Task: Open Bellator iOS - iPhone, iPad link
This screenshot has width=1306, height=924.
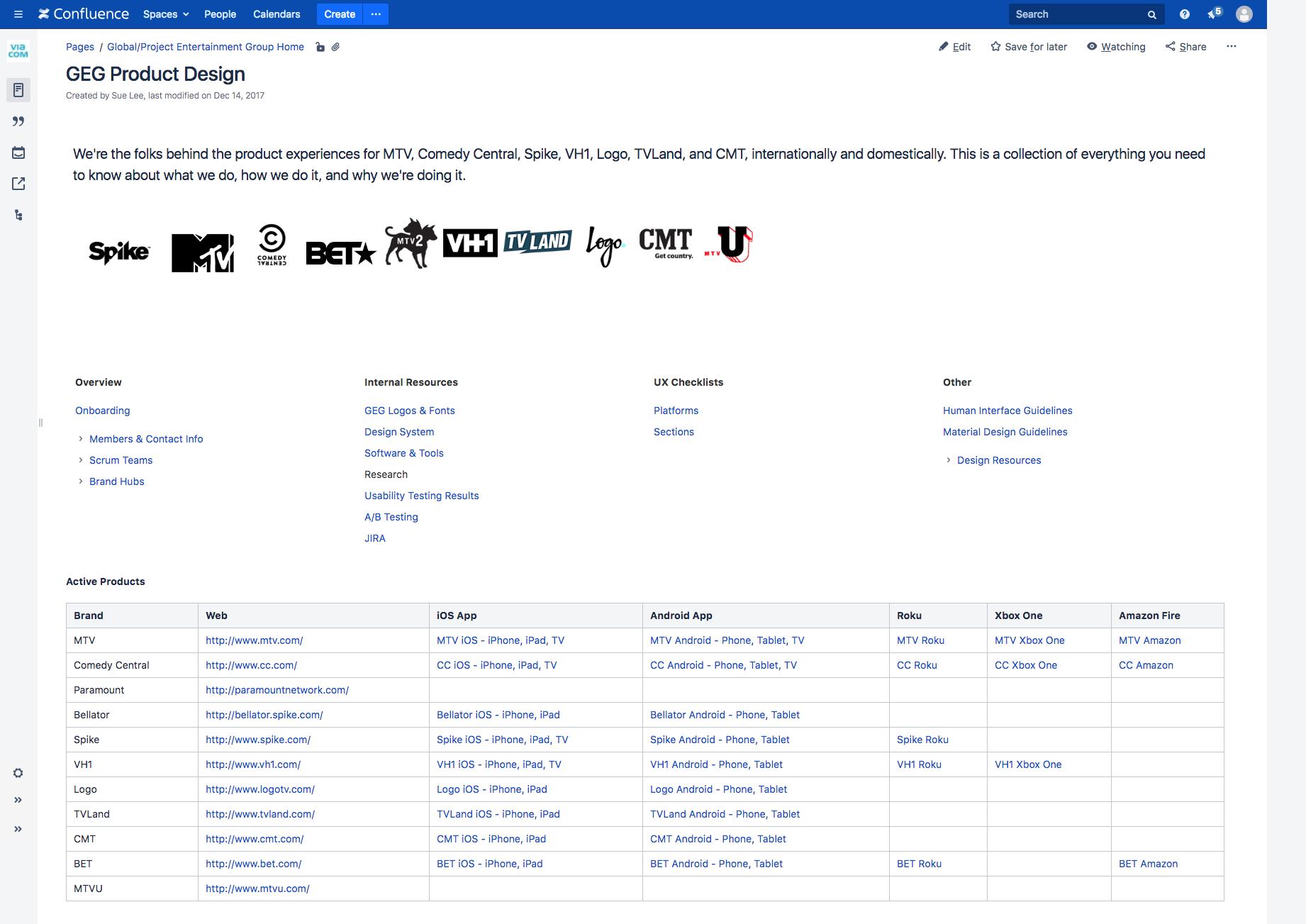Action: click(498, 715)
